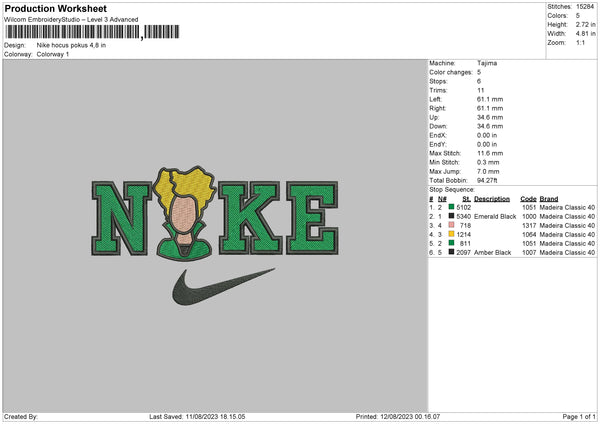Click the green letter N in the design

(121, 218)
